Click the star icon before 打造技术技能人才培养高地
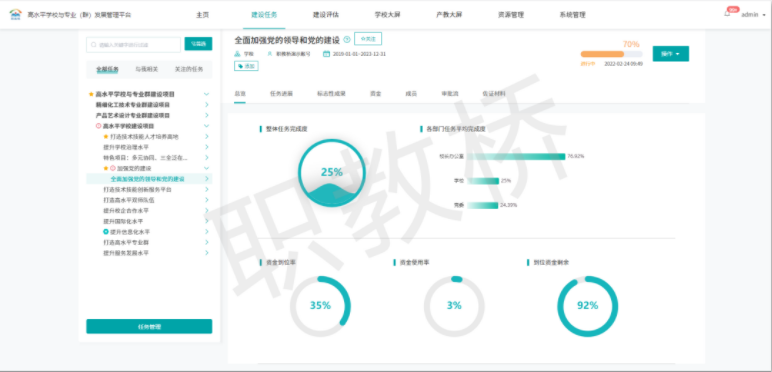The width and height of the screenshot is (772, 372). [x=106, y=136]
